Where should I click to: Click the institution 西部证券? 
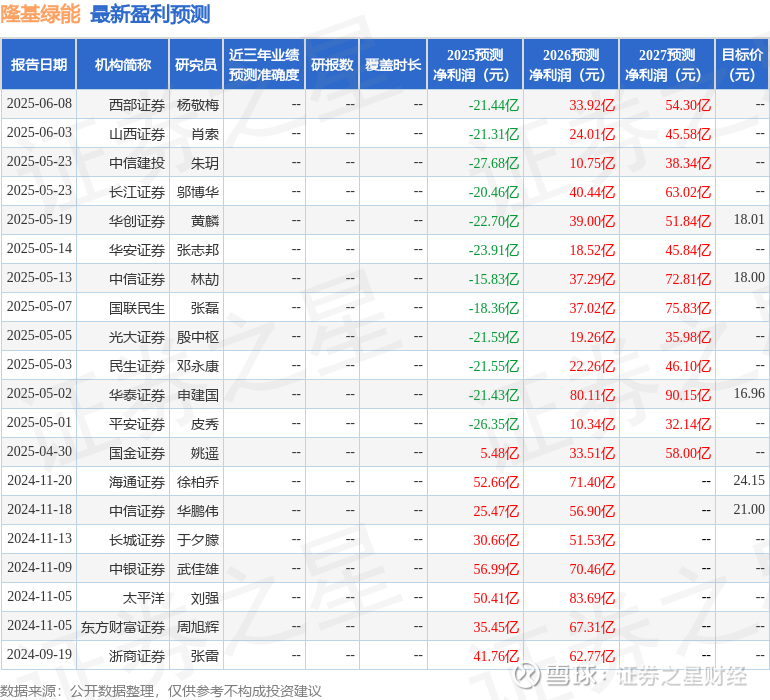coord(137,105)
